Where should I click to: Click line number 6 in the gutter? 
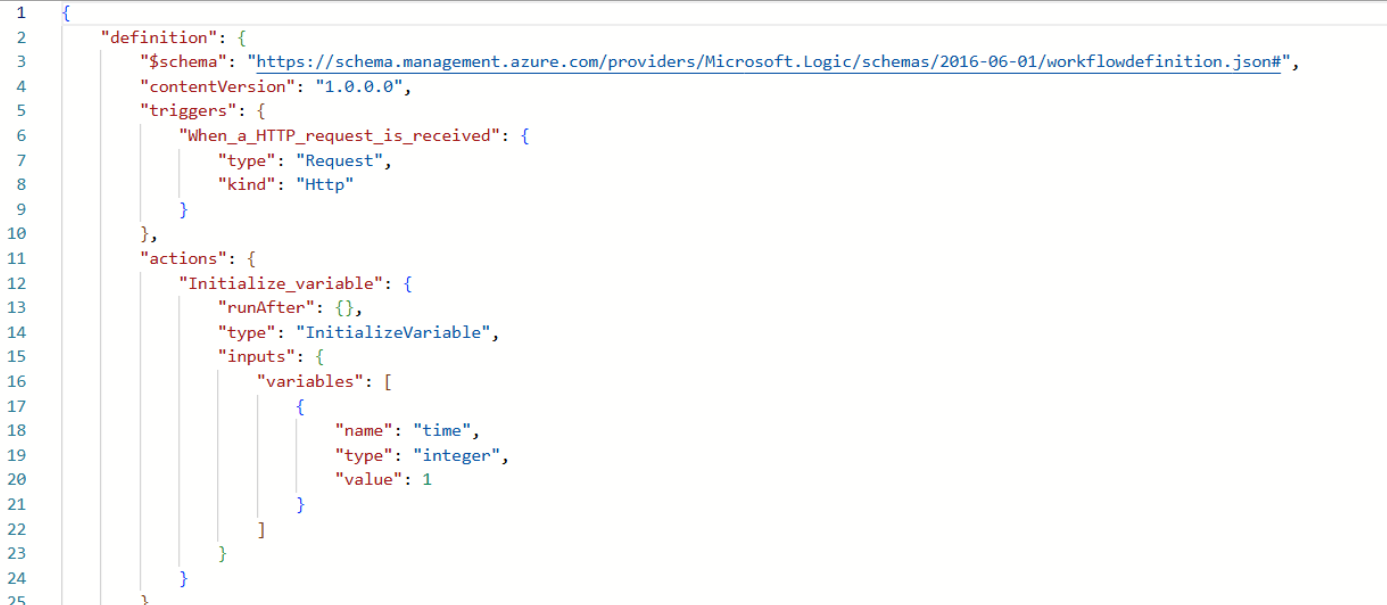pos(22,135)
